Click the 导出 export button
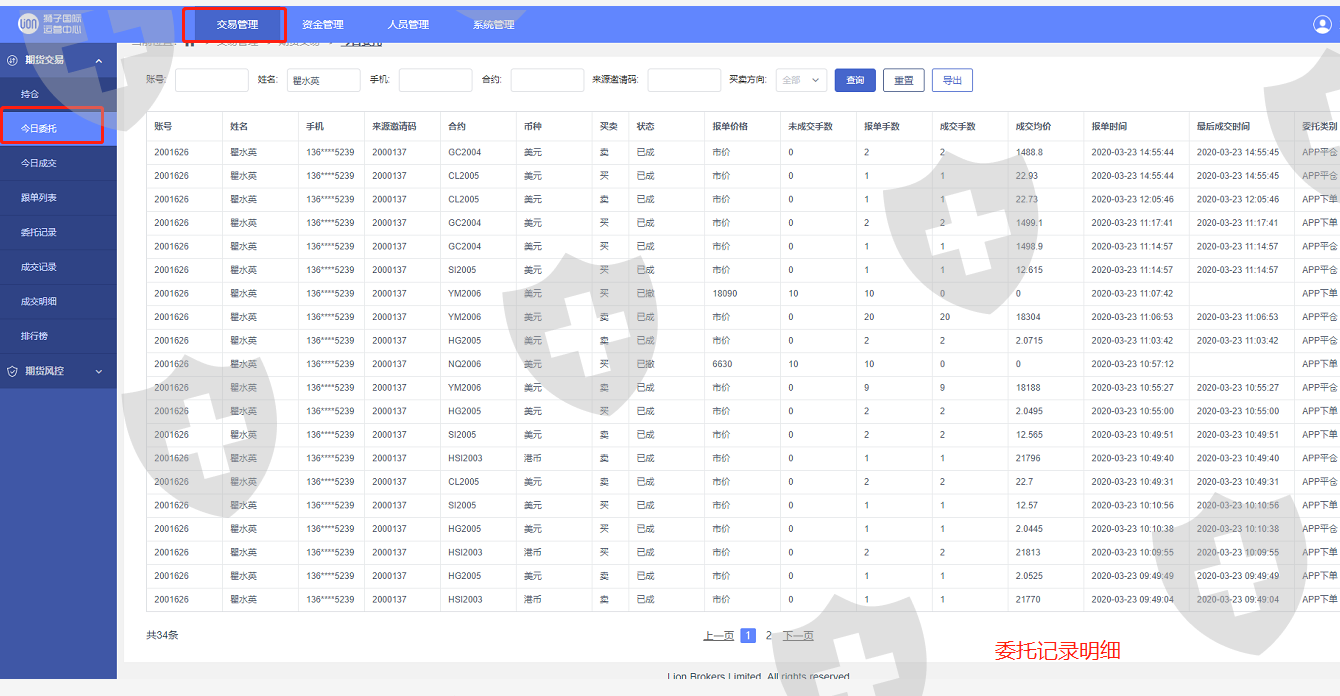The height and width of the screenshot is (696, 1340). click(952, 80)
